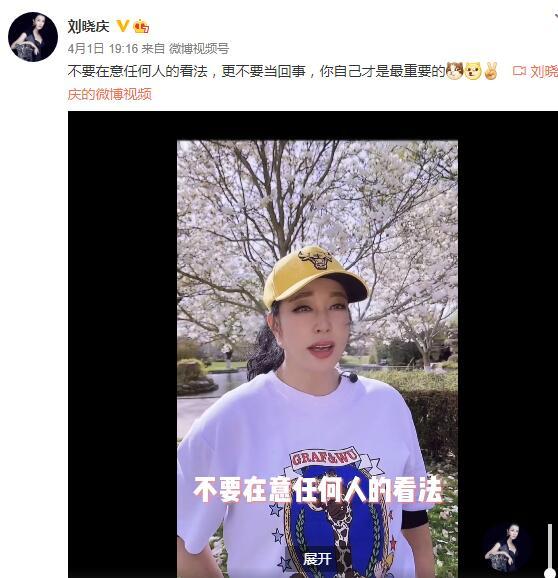This screenshot has width=558, height=578.
Task: Open the 微博视频号 source link
Action: [199, 49]
